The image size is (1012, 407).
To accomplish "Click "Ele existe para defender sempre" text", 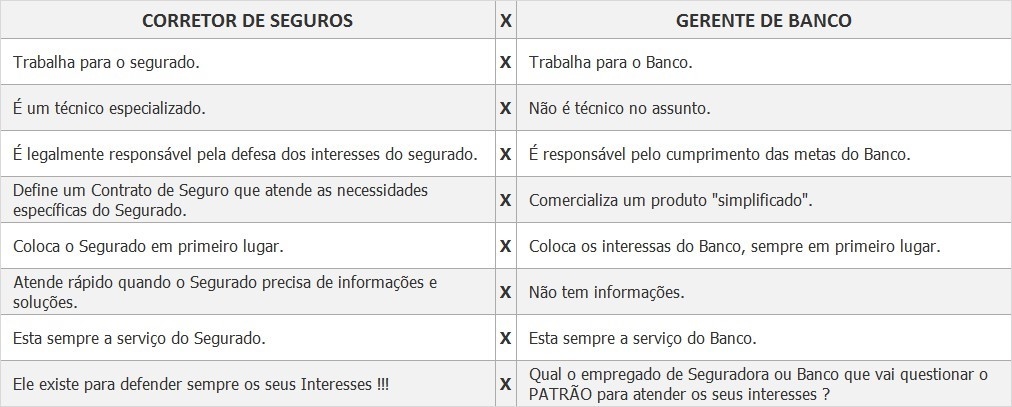I will (201, 384).
